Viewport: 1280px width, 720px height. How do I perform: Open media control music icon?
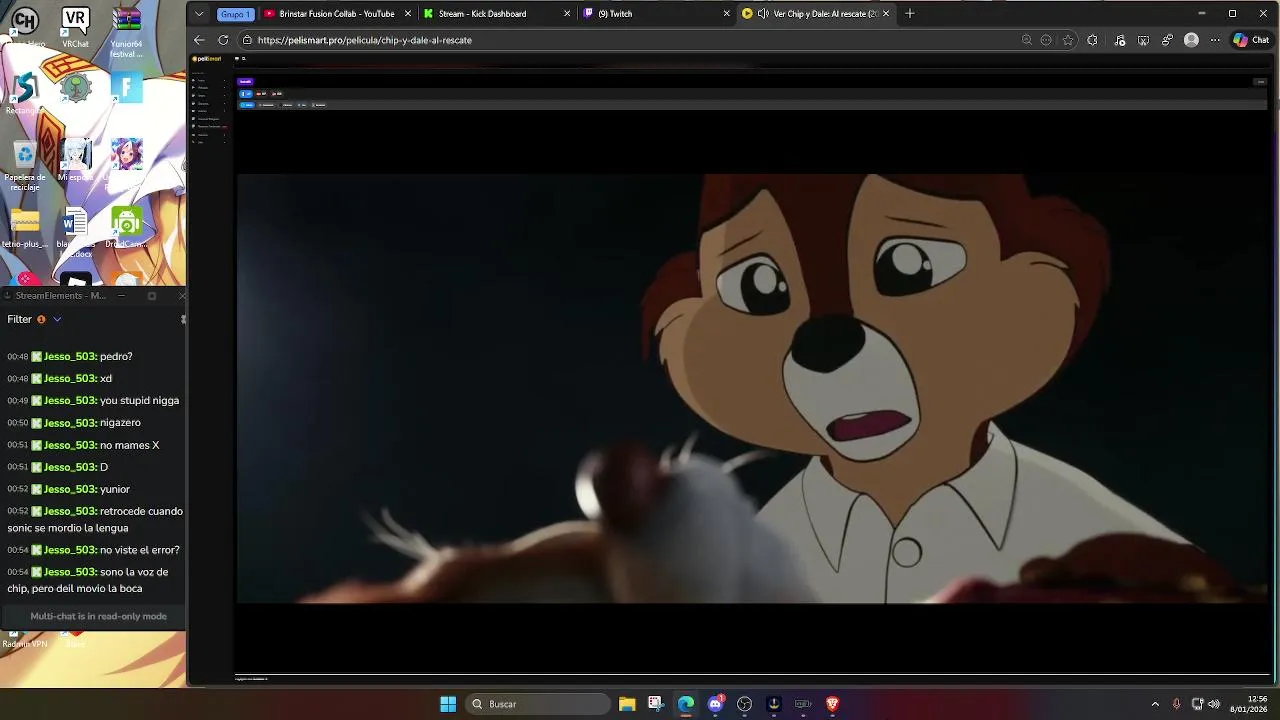point(1119,40)
